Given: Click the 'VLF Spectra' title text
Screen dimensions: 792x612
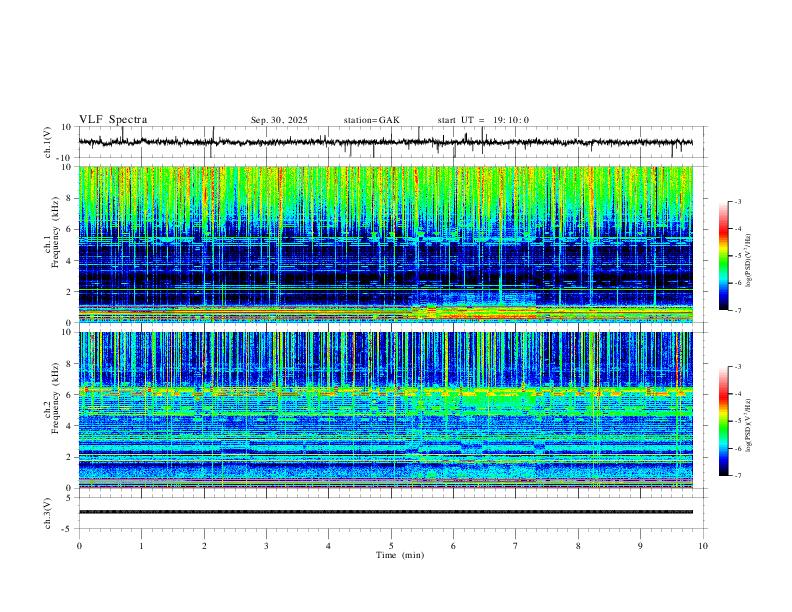Looking at the screenshot, I should tap(113, 120).
